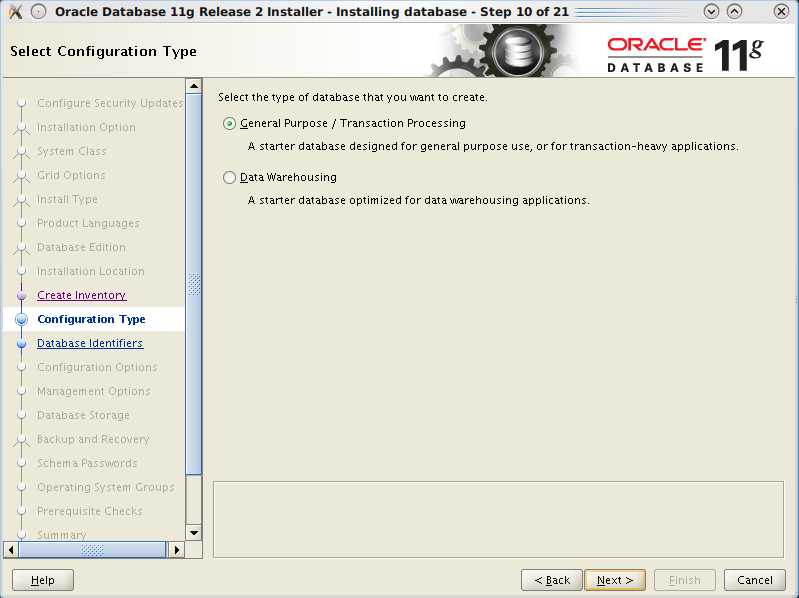Jump to Database Identifiers step link

click(x=90, y=343)
